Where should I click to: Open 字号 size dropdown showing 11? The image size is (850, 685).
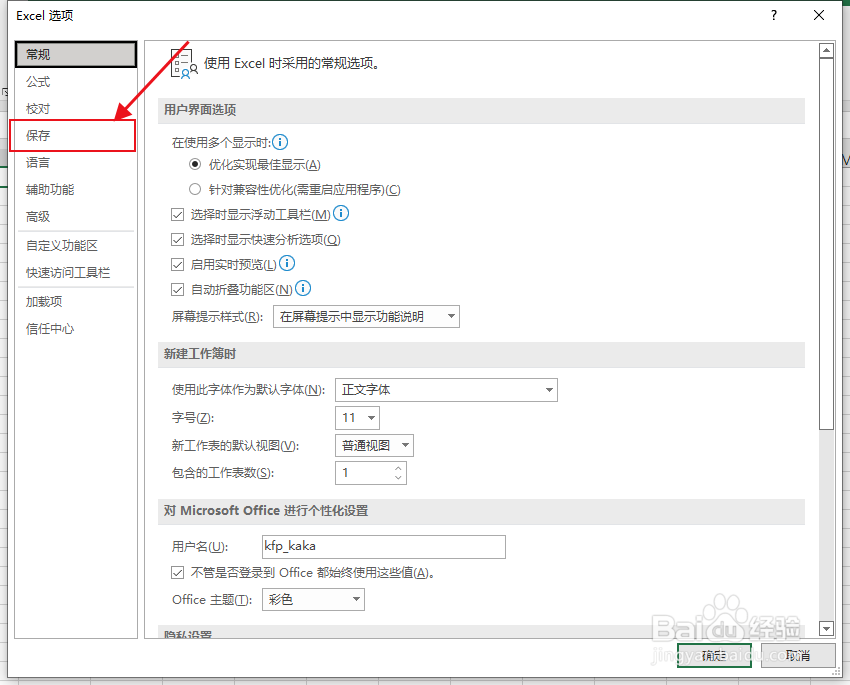point(357,418)
